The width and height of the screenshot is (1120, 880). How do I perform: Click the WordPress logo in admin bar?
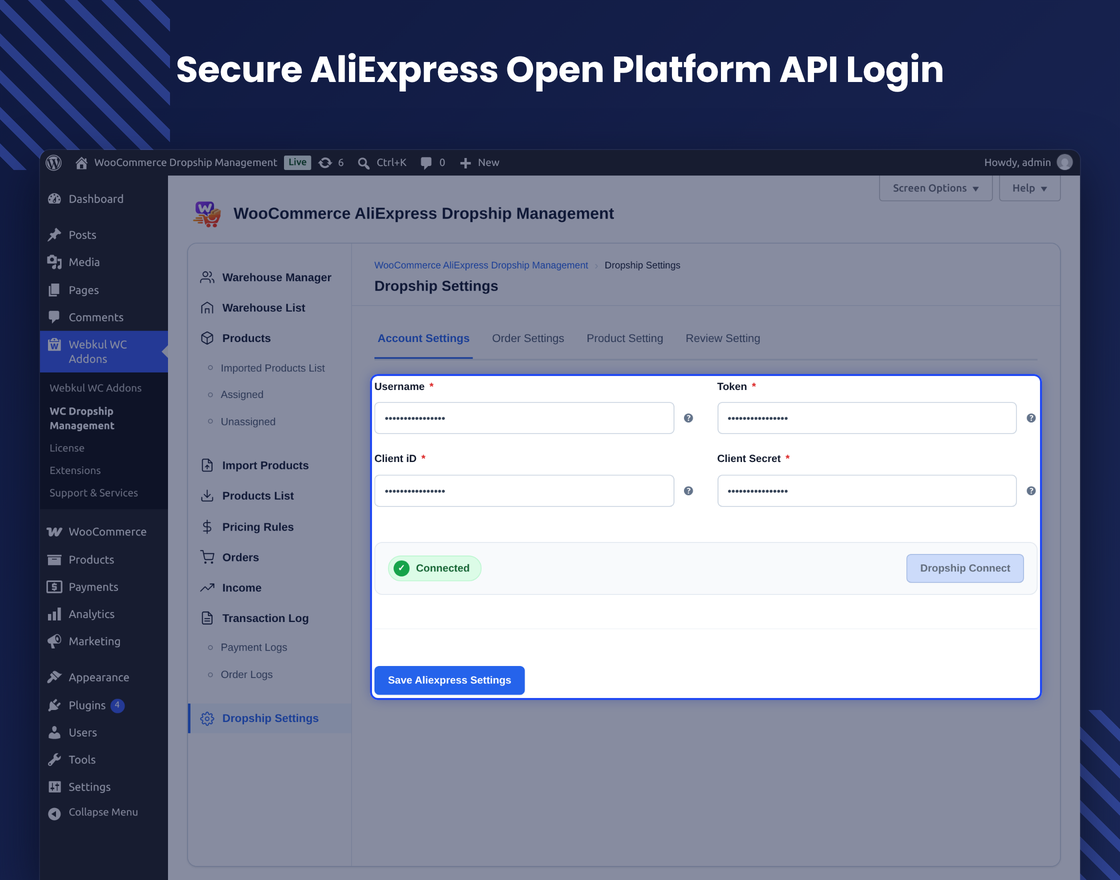click(x=54, y=163)
